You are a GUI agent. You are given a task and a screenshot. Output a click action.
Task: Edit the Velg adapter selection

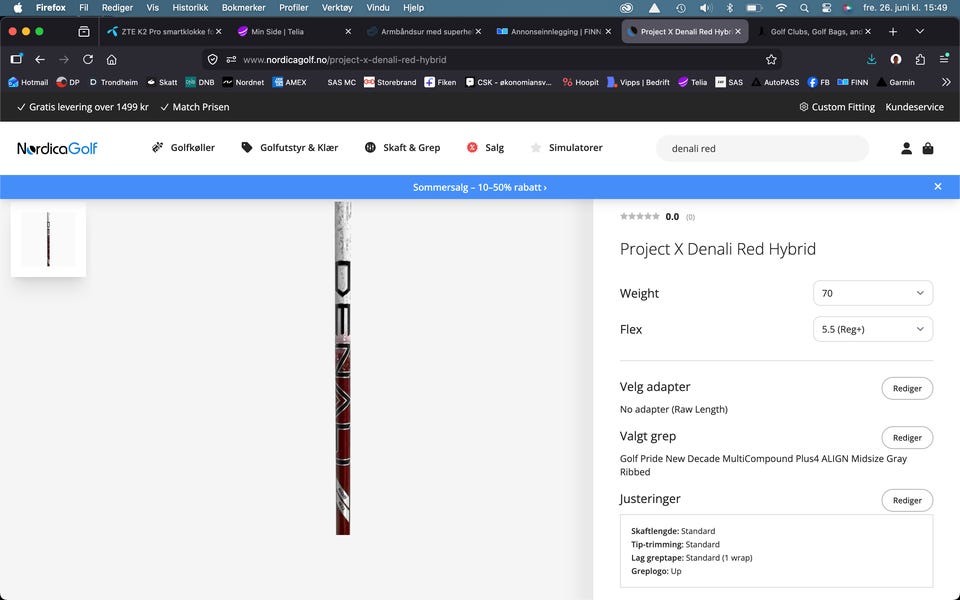click(907, 388)
